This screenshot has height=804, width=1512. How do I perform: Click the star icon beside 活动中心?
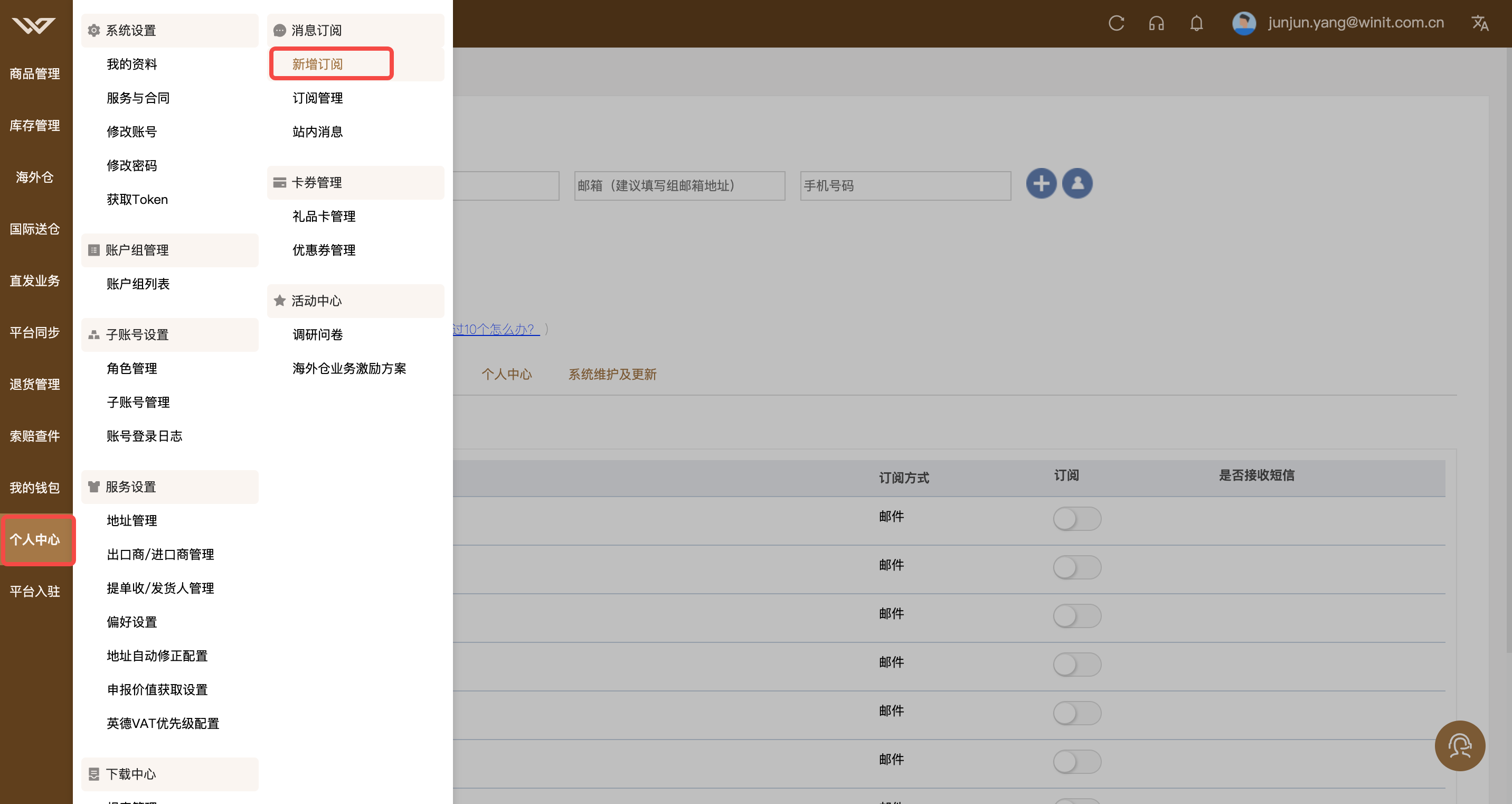coord(280,301)
